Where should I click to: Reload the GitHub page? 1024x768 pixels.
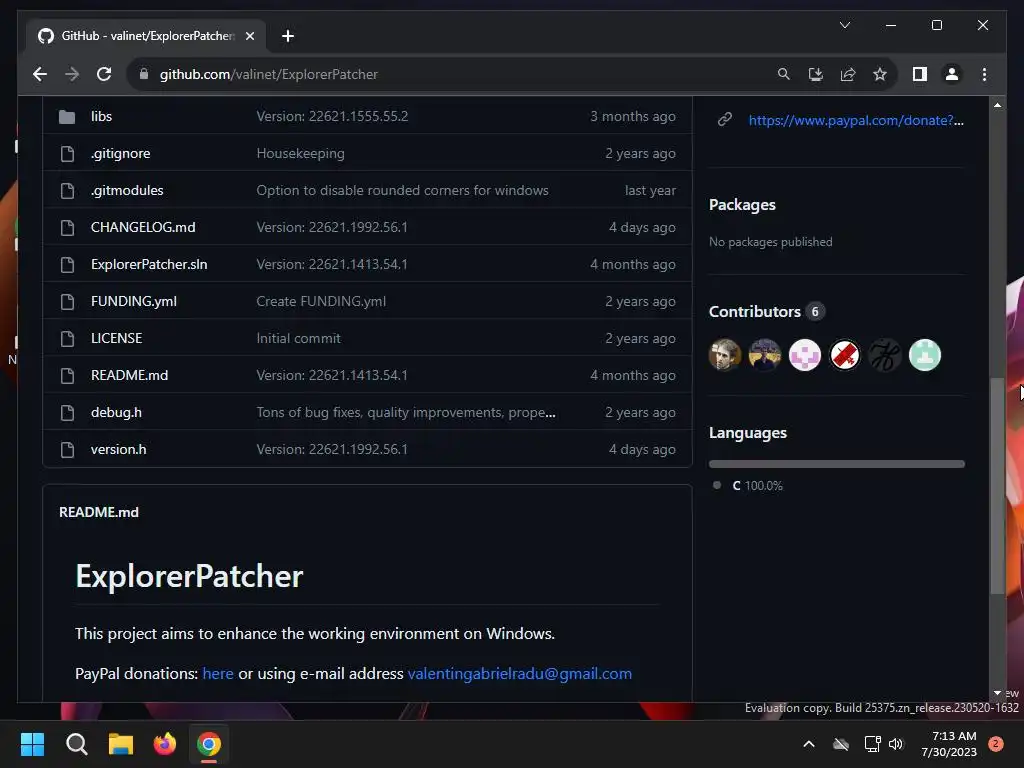click(104, 74)
